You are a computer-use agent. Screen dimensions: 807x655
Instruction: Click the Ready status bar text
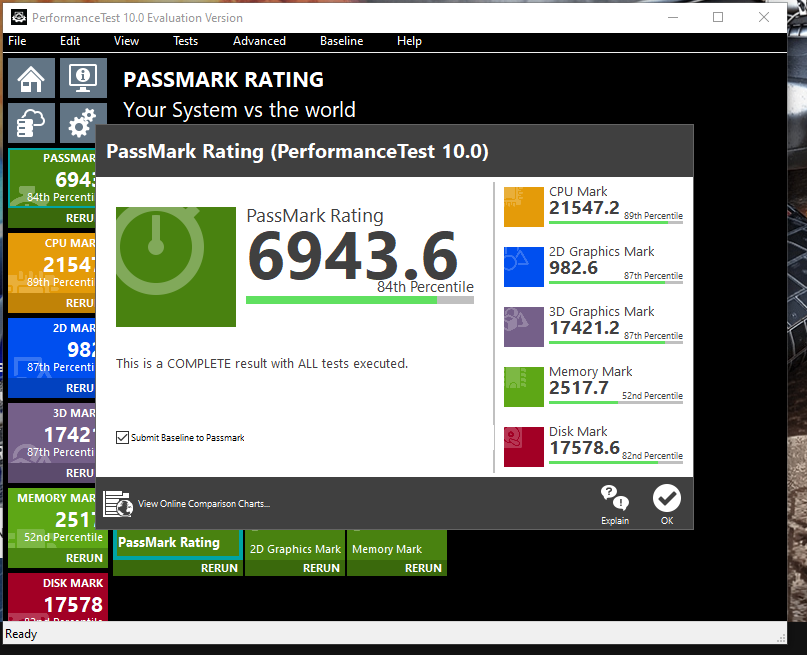[x=21, y=634]
